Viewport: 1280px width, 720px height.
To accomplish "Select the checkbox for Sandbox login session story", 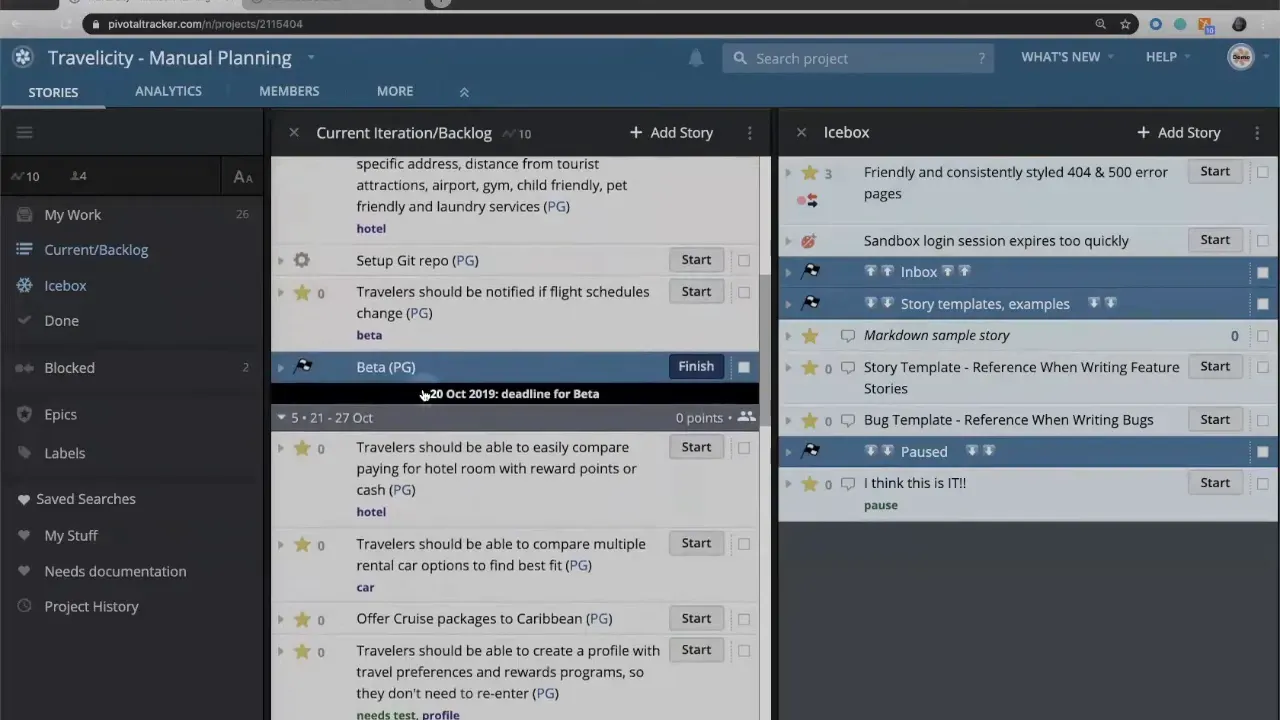I will [x=1262, y=240].
